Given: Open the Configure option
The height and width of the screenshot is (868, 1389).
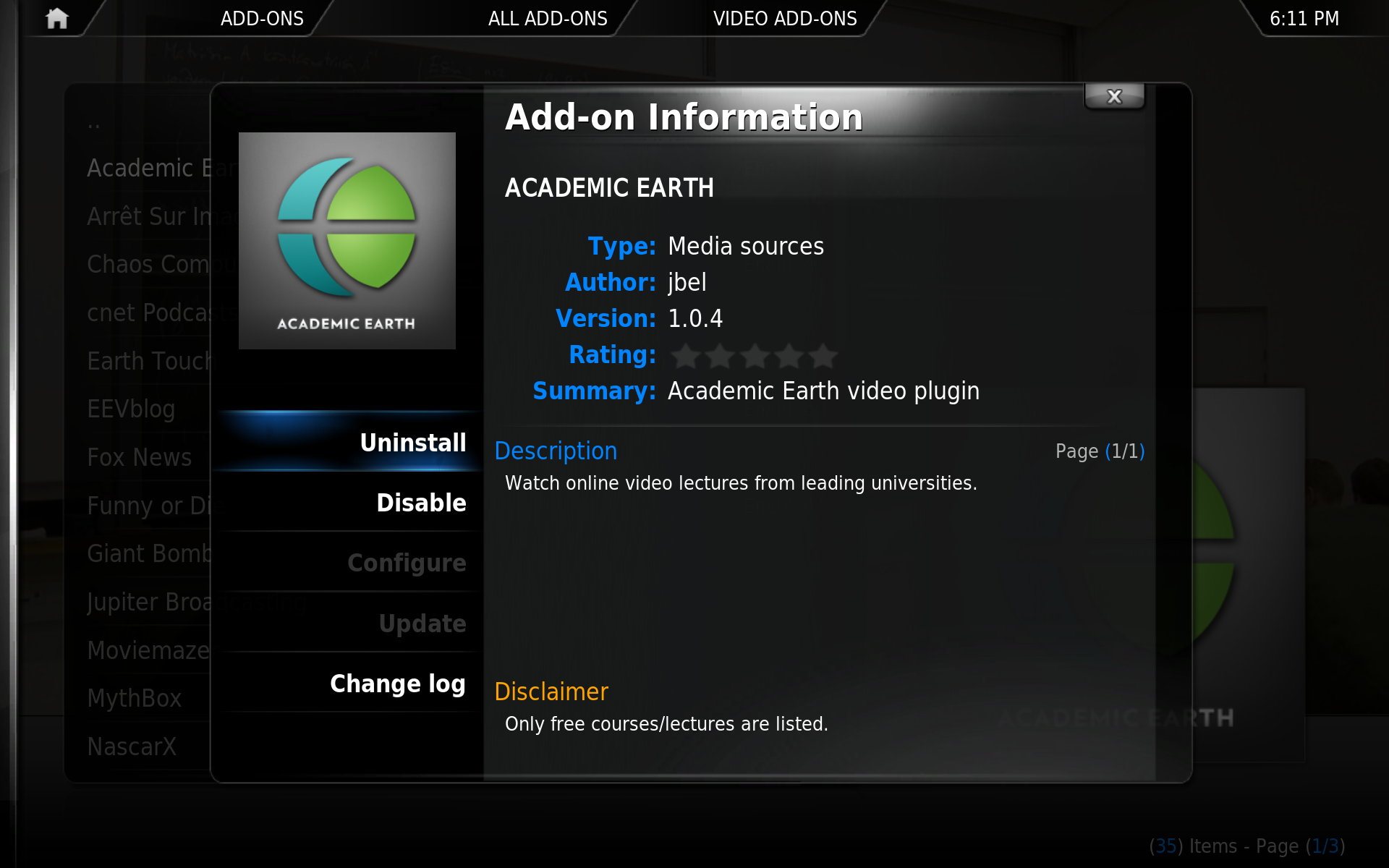Looking at the screenshot, I should [406, 563].
